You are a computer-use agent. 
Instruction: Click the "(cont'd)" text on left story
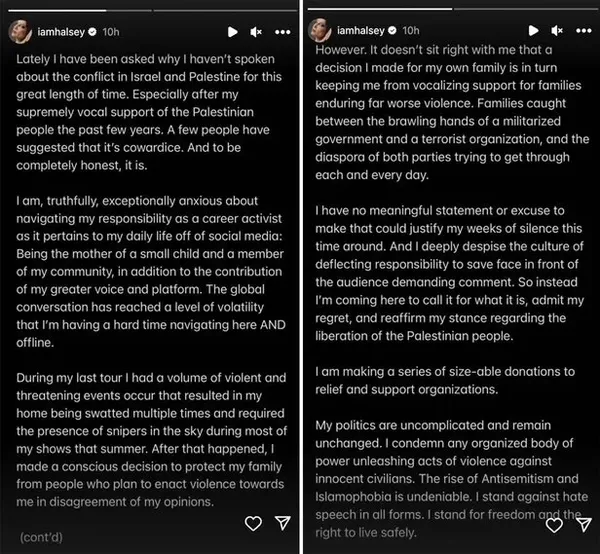point(41,536)
